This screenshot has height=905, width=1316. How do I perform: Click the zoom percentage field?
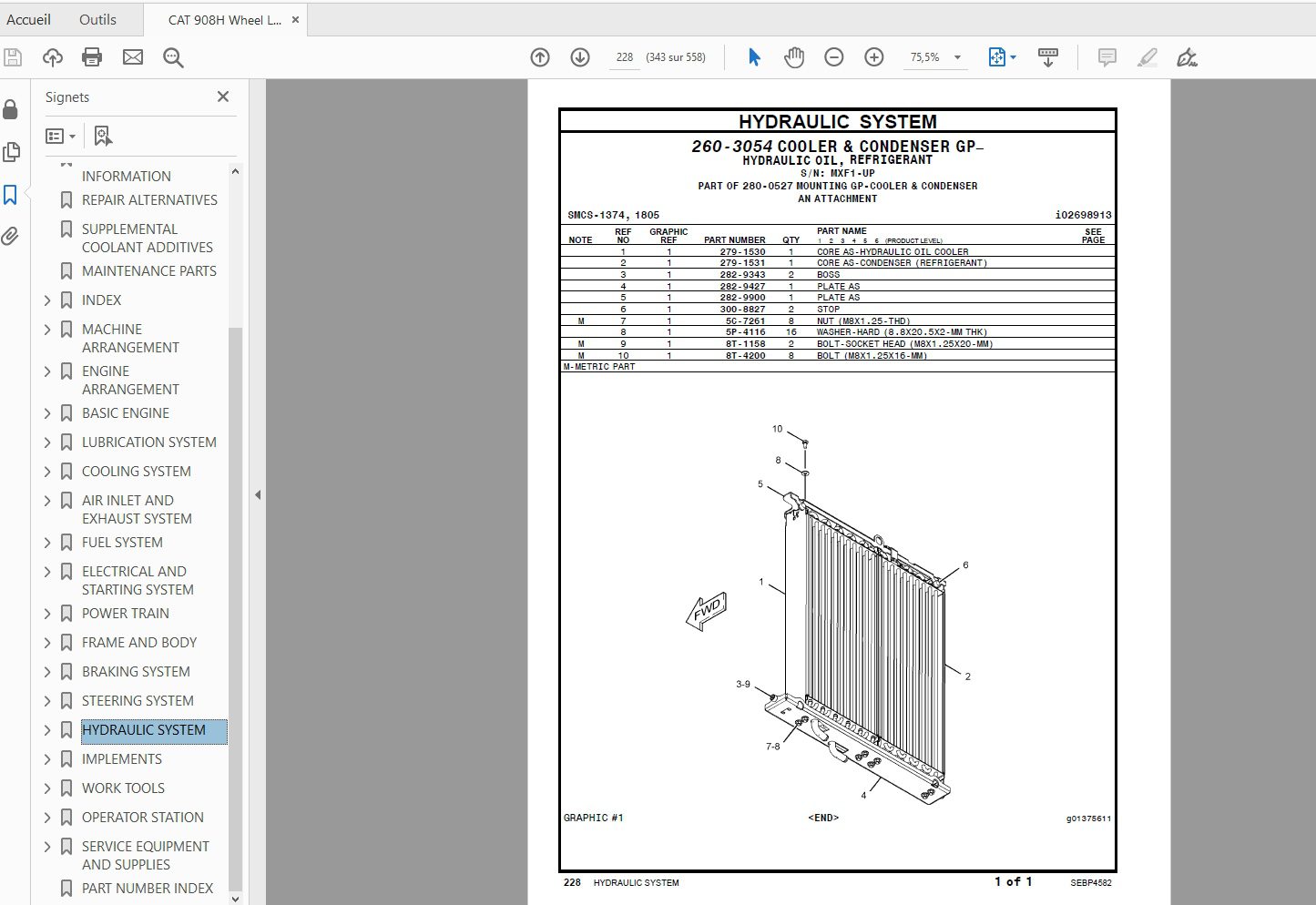925,57
